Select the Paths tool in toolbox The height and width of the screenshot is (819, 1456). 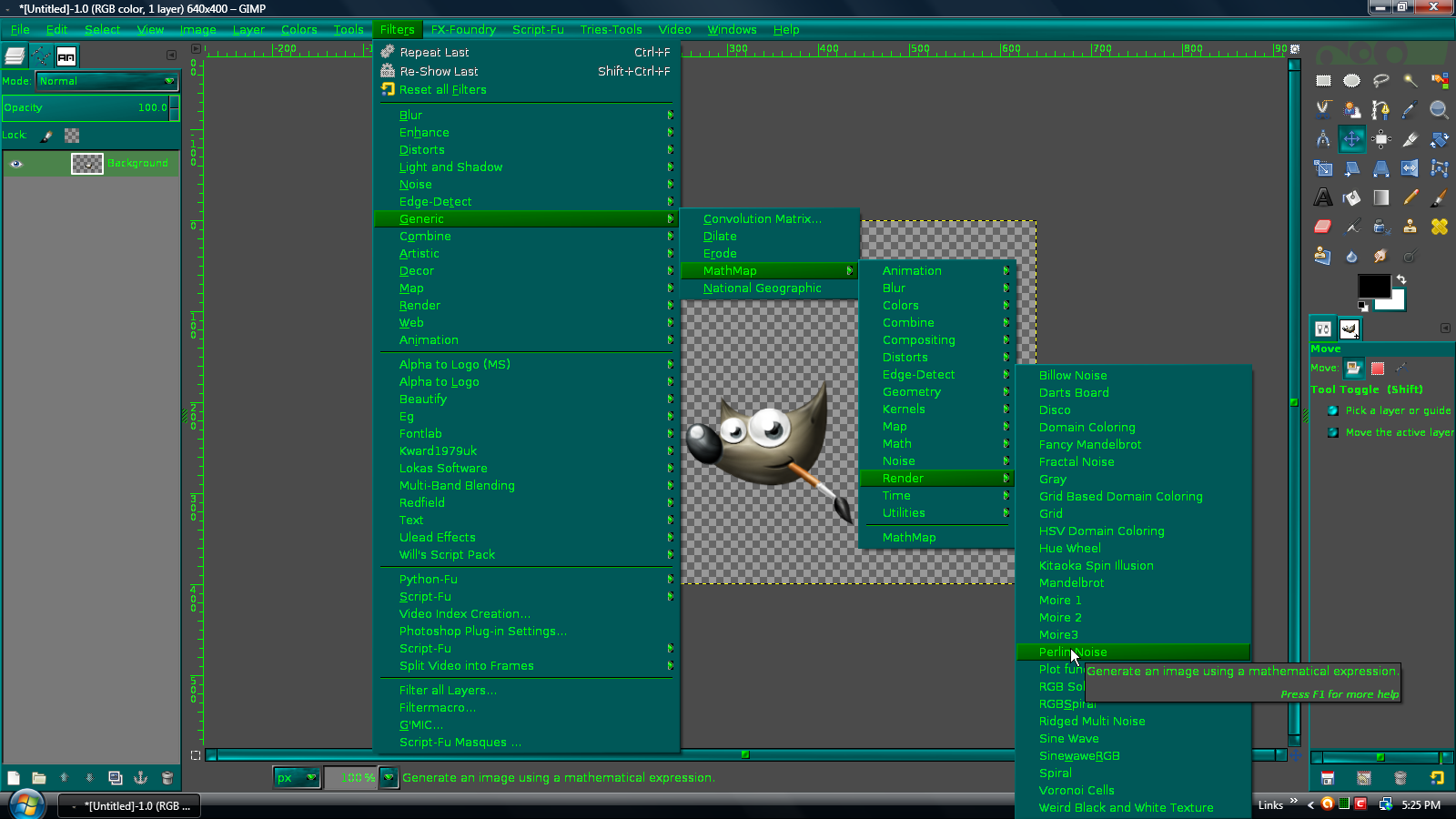pos(1381,110)
